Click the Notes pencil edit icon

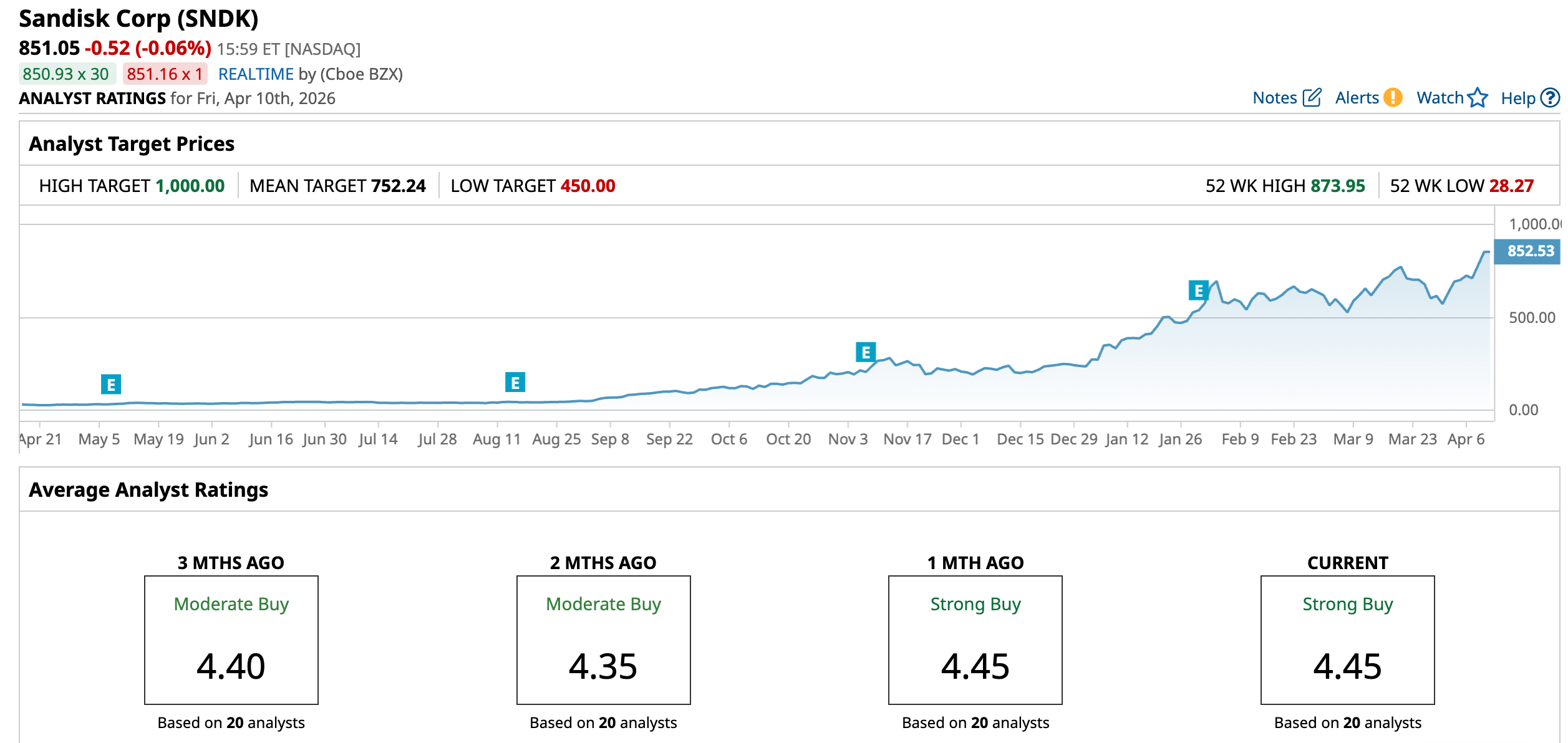pyautogui.click(x=1312, y=98)
